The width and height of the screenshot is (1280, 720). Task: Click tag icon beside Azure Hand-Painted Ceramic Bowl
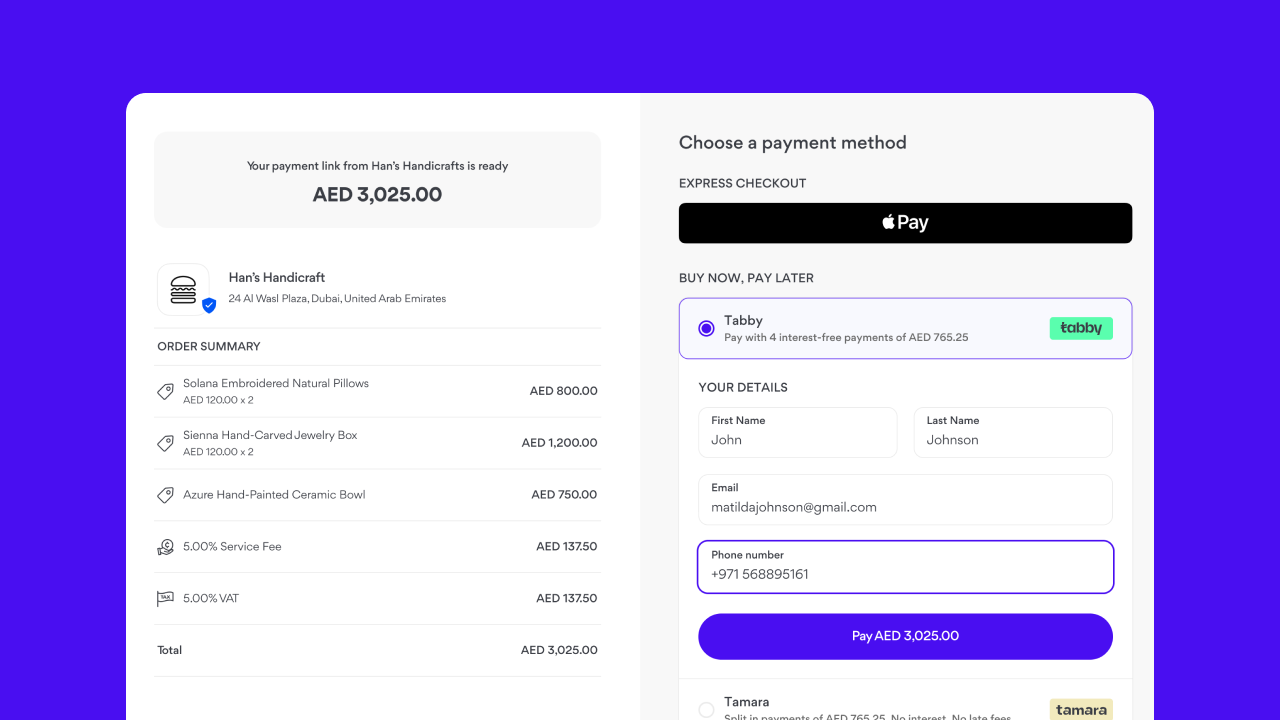pos(166,495)
